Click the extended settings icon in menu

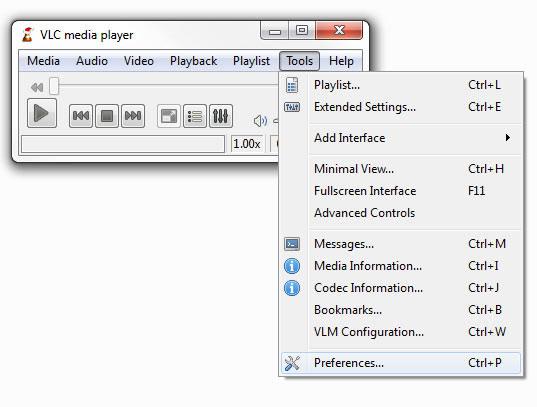292,107
